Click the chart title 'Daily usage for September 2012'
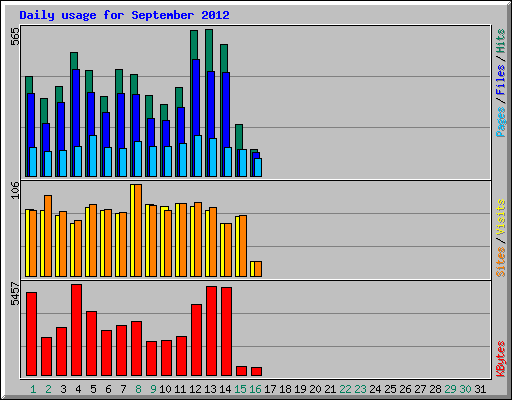512x400 pixels. pos(124,15)
